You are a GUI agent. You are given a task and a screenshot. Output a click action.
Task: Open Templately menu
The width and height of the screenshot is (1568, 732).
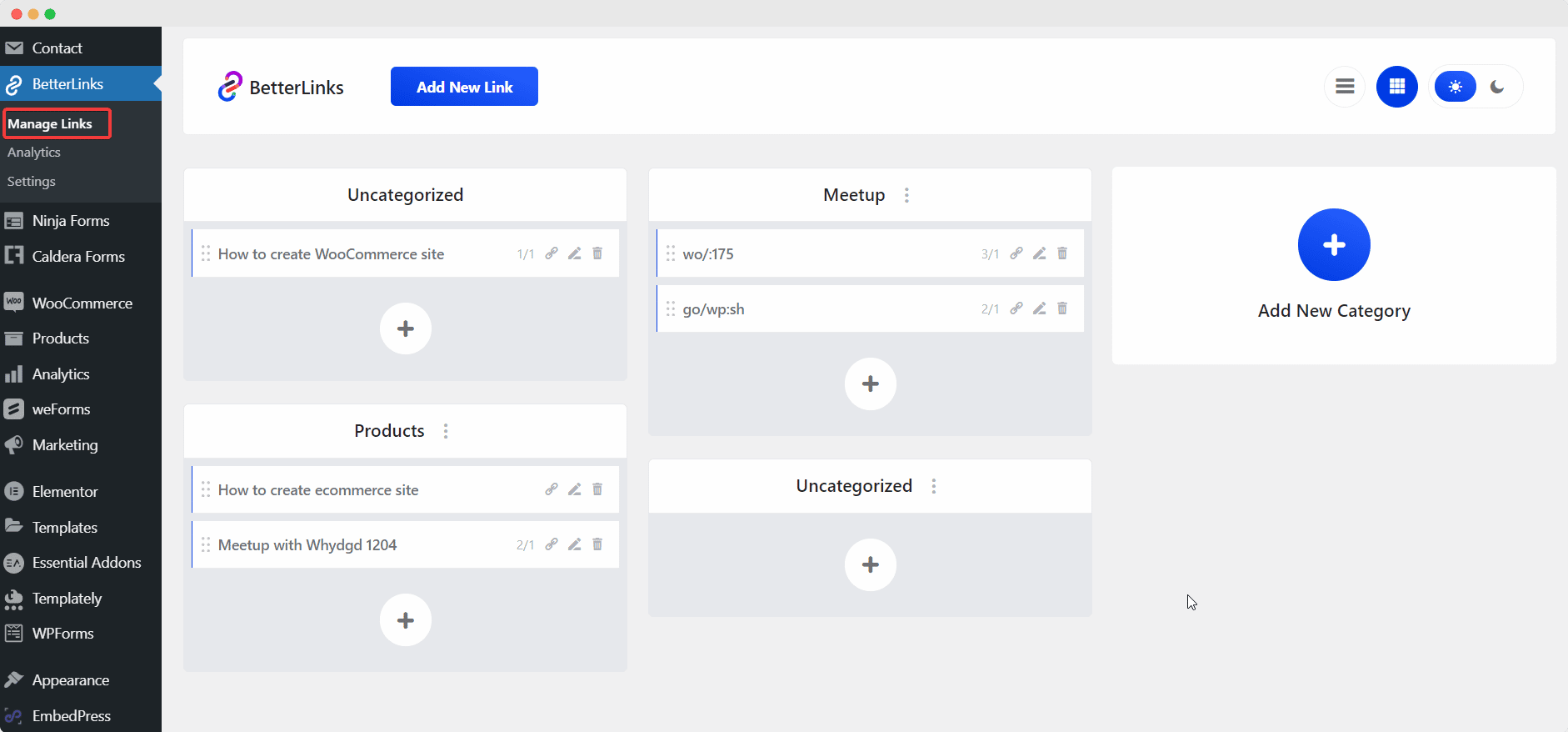(81, 599)
